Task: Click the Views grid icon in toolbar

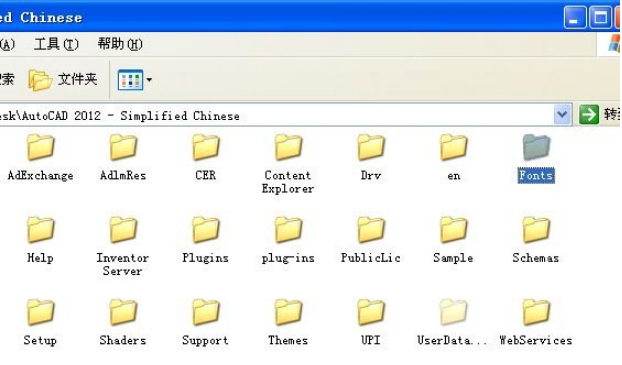Action: tap(130, 80)
